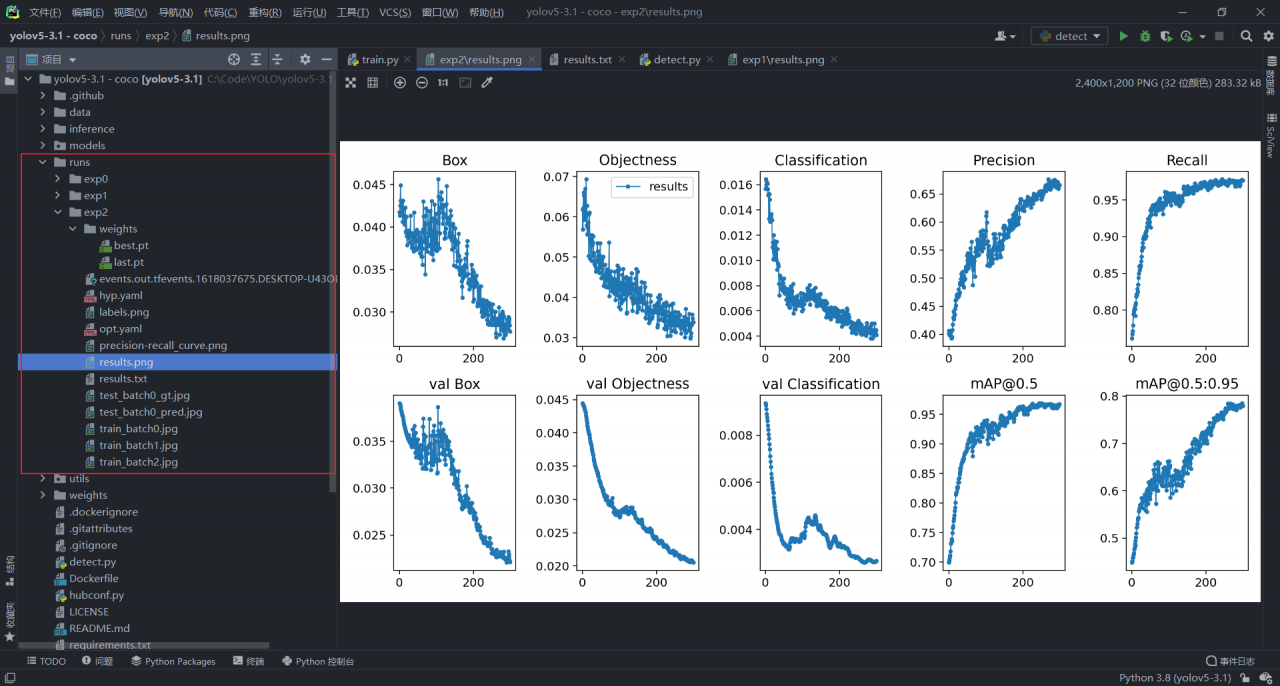This screenshot has width=1280, height=686.
Task: Toggle the image grid display
Action: 373,83
